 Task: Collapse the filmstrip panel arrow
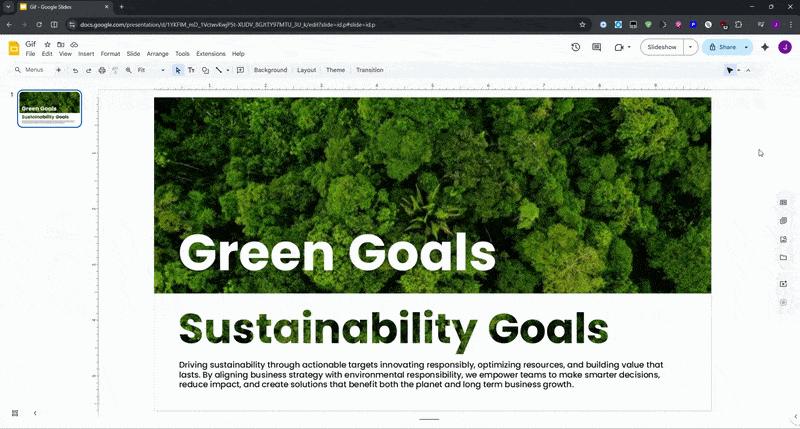point(35,413)
